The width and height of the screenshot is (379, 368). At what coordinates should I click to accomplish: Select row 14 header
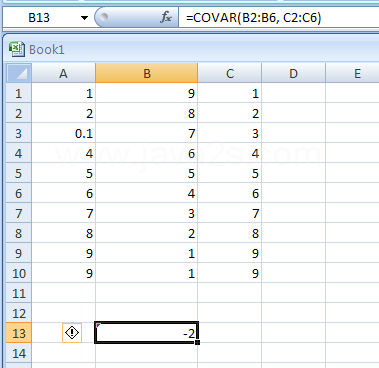tap(19, 353)
